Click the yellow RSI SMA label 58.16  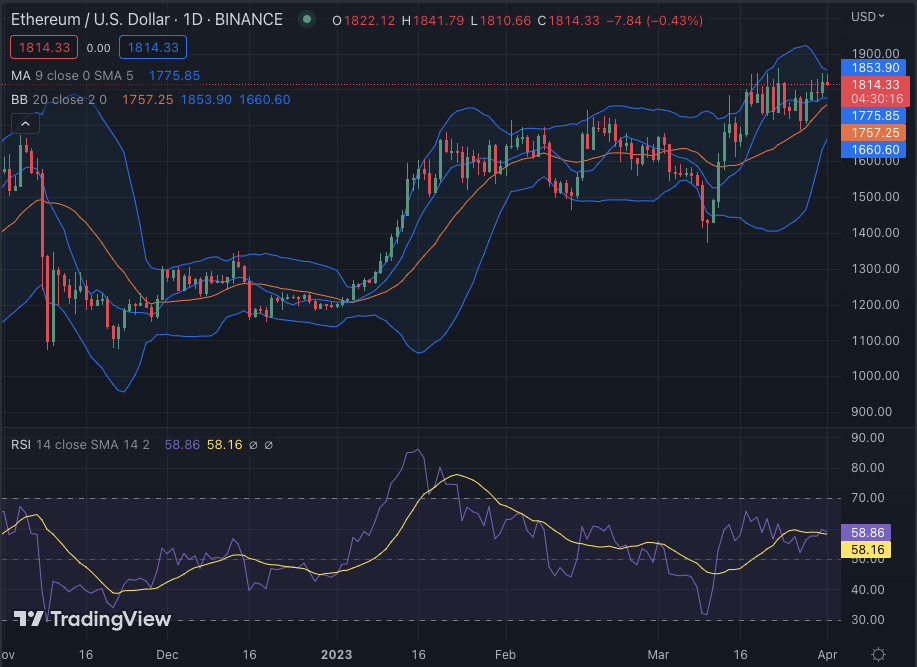point(867,550)
